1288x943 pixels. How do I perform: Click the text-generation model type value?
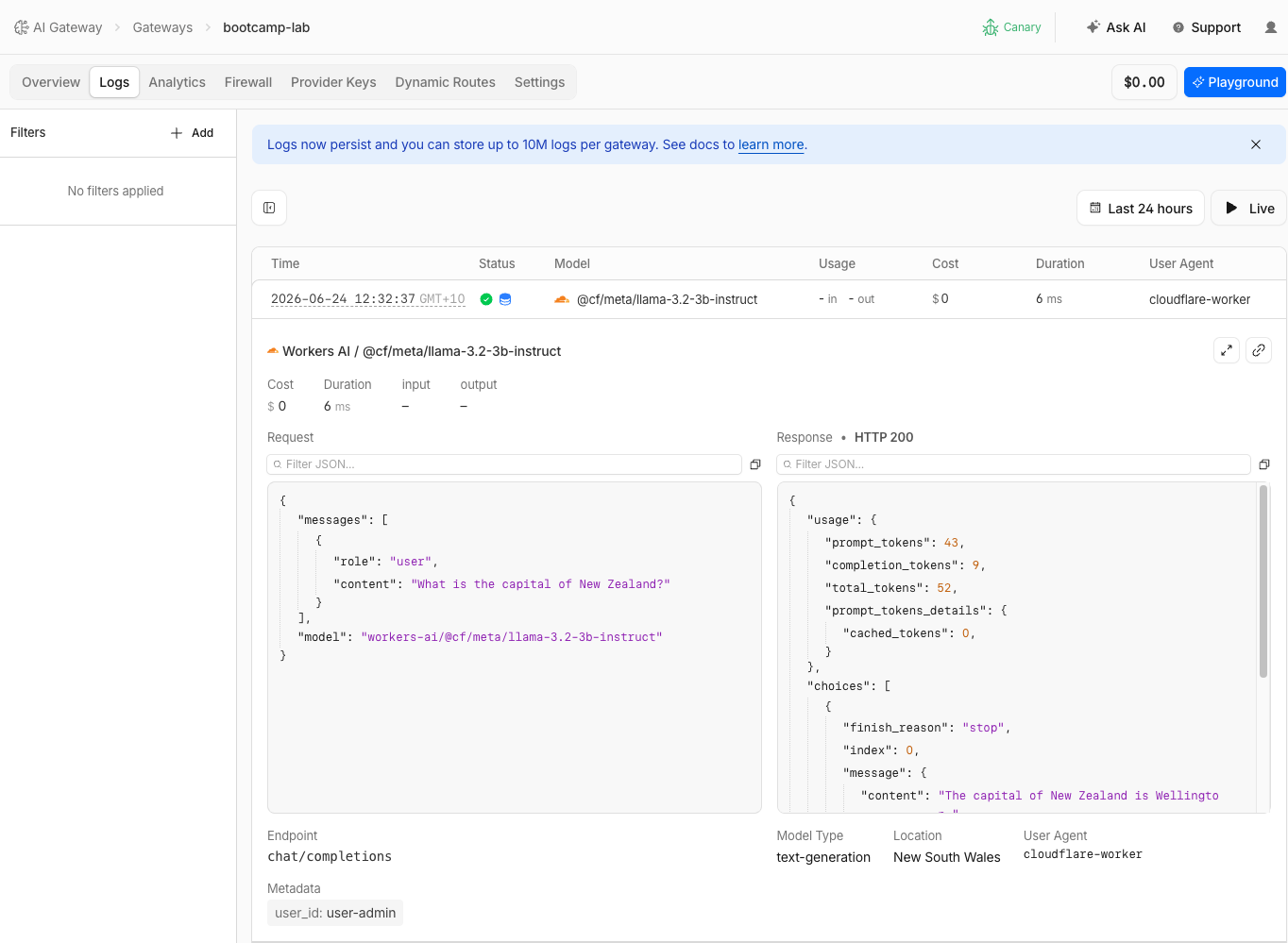coord(823,857)
